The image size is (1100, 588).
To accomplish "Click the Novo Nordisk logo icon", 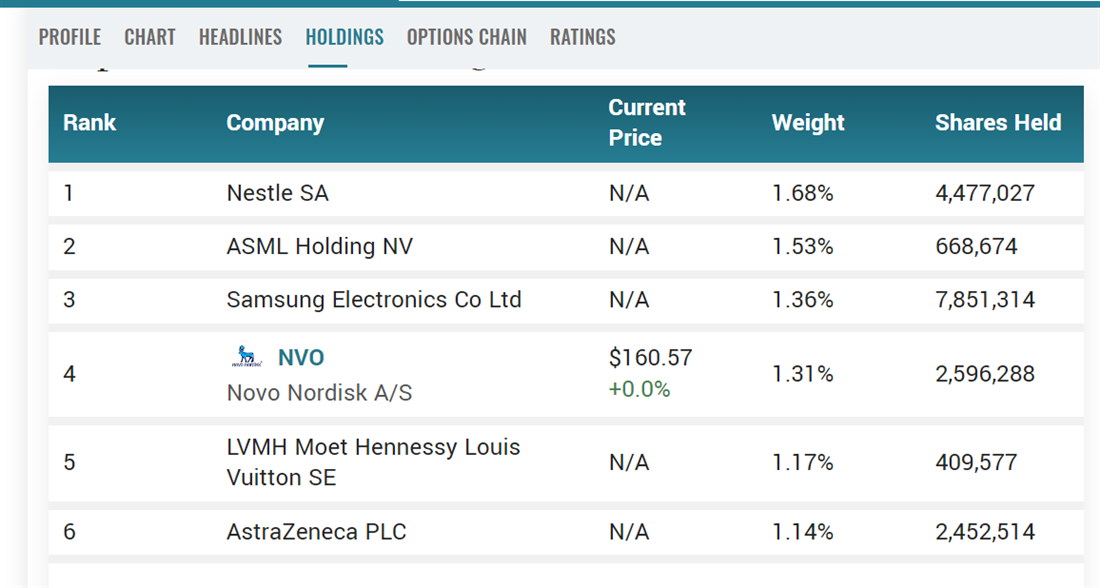I will pos(245,356).
